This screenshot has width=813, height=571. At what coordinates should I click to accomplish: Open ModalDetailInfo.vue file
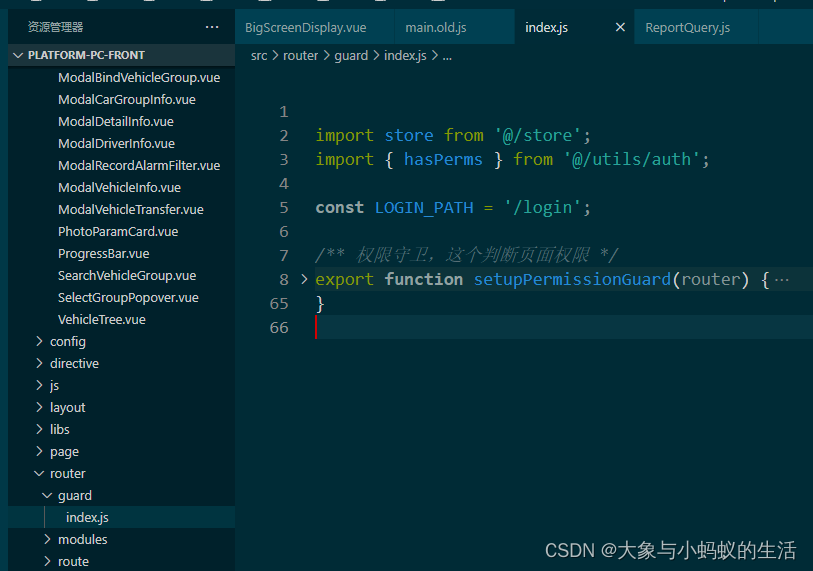click(x=116, y=121)
